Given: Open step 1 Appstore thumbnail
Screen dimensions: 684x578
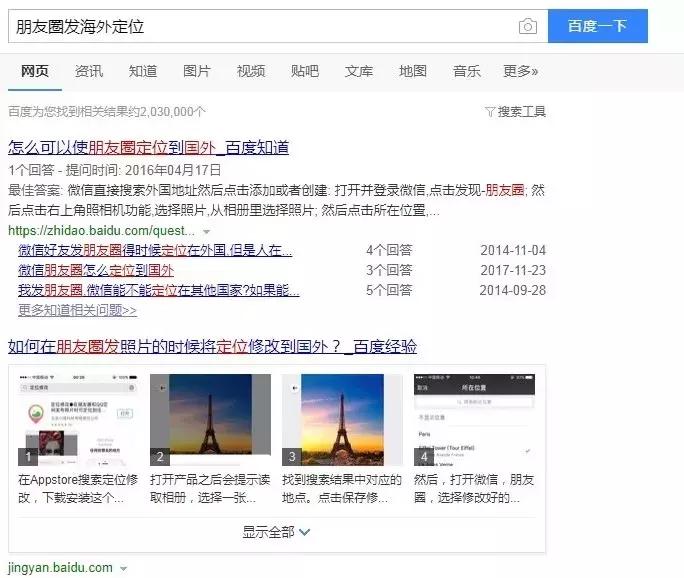Looking at the screenshot, I should point(79,420).
